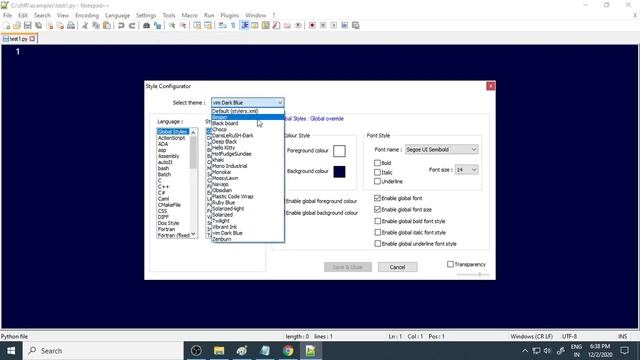Click the Show all characters toolbar icon
This screenshot has width=640, height=360.
233,25
